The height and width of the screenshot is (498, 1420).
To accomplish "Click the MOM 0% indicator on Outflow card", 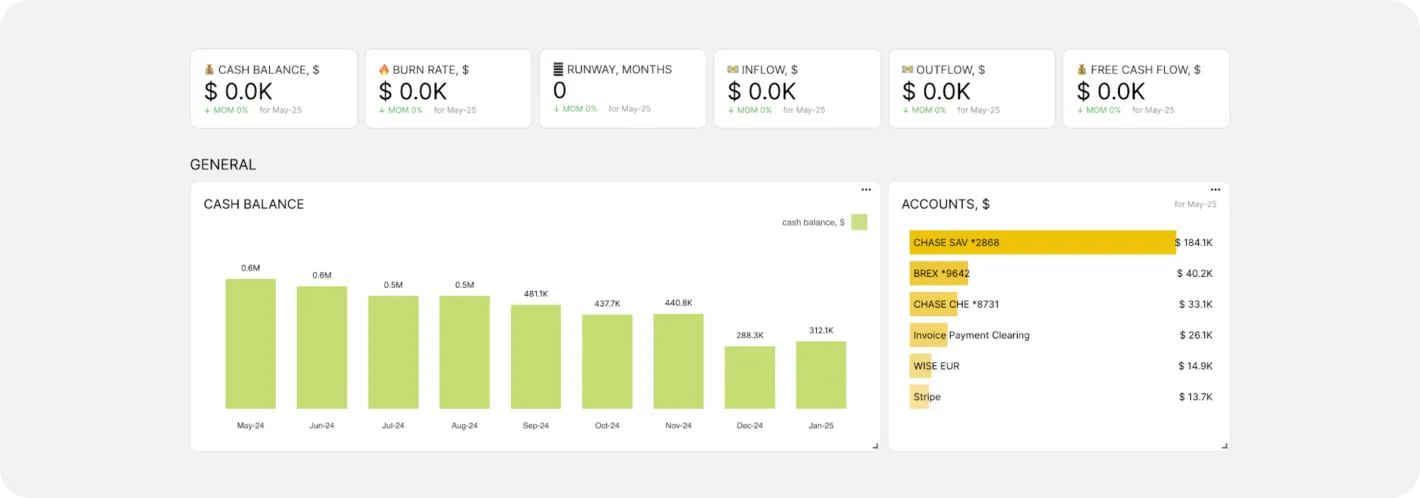I will coord(924,110).
